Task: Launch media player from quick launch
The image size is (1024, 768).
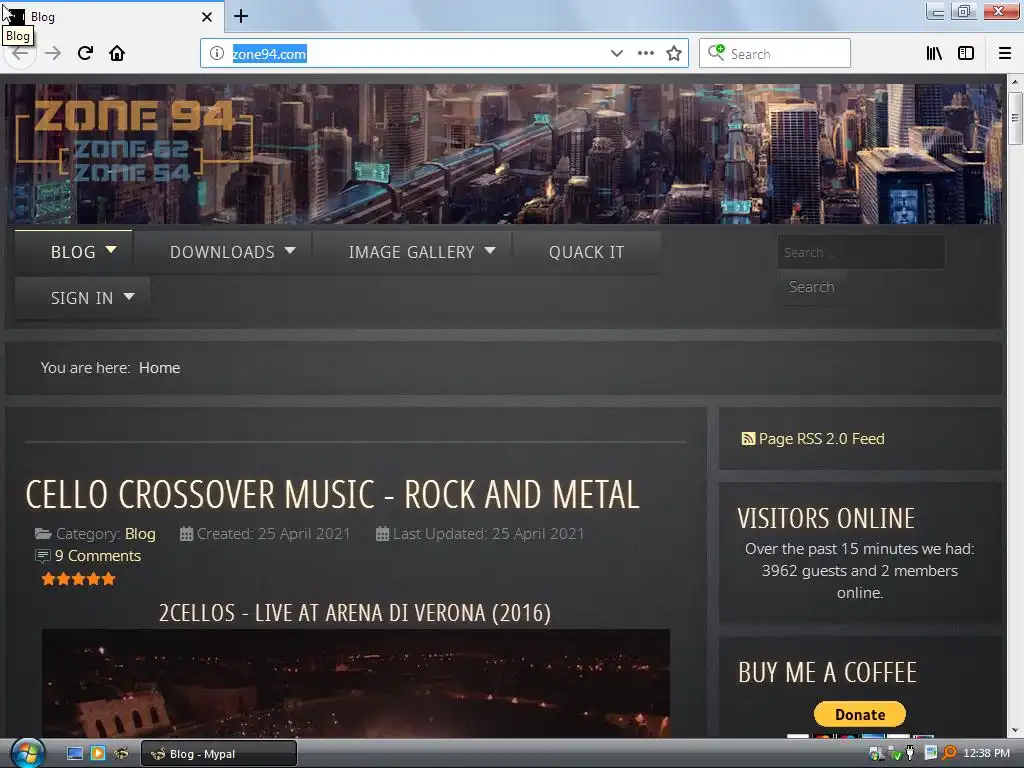Action: pyautogui.click(x=98, y=754)
